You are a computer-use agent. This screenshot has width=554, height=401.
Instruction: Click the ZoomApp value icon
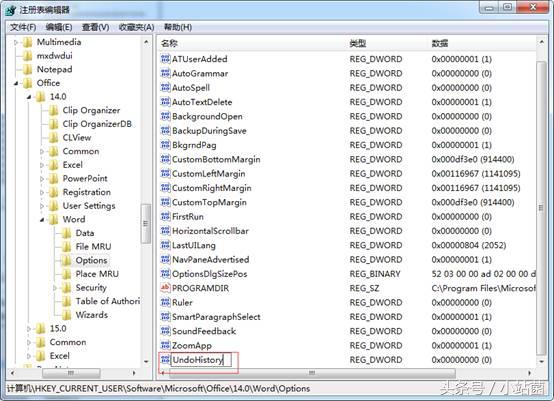point(165,345)
